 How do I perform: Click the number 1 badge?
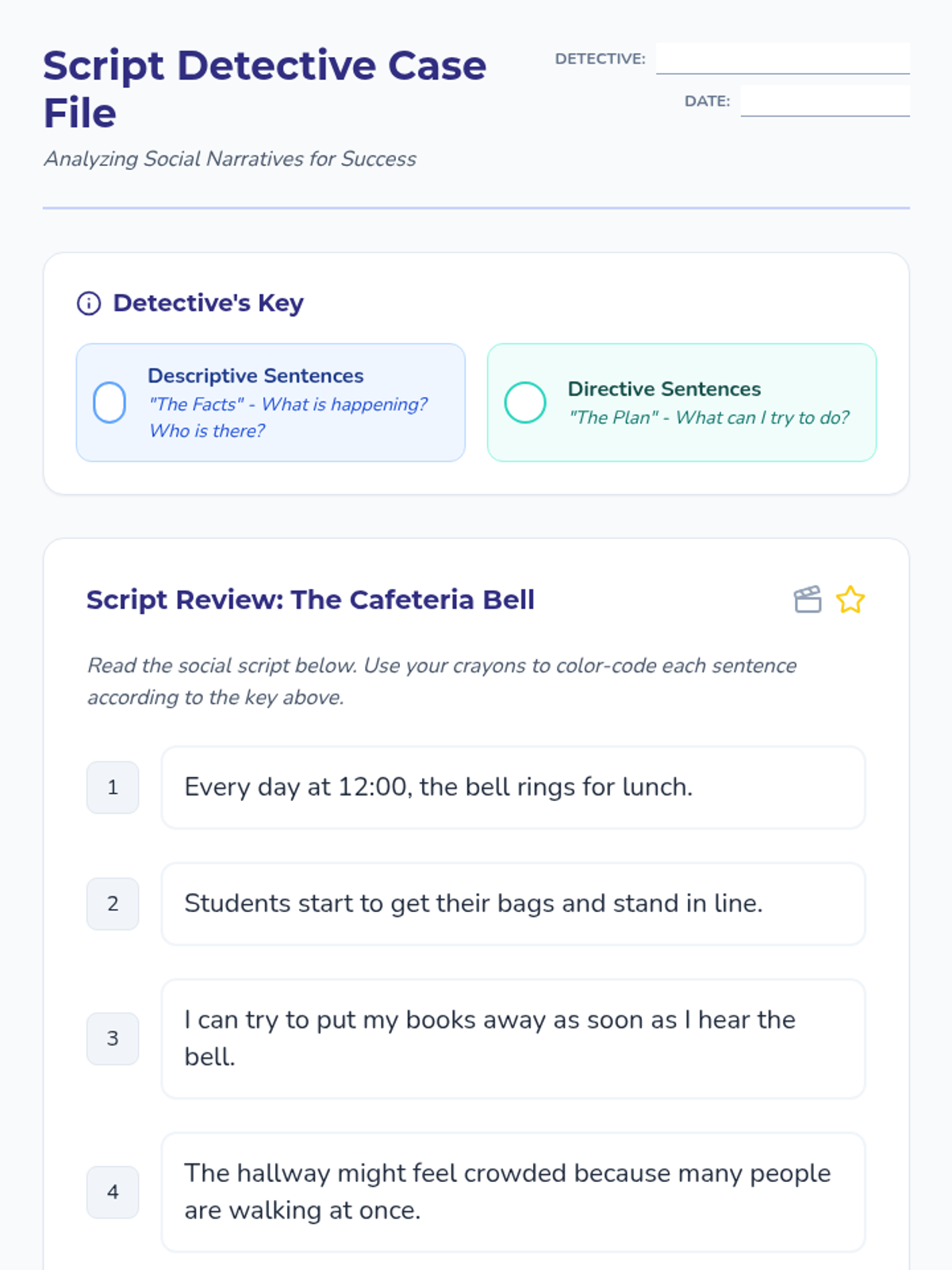point(113,787)
